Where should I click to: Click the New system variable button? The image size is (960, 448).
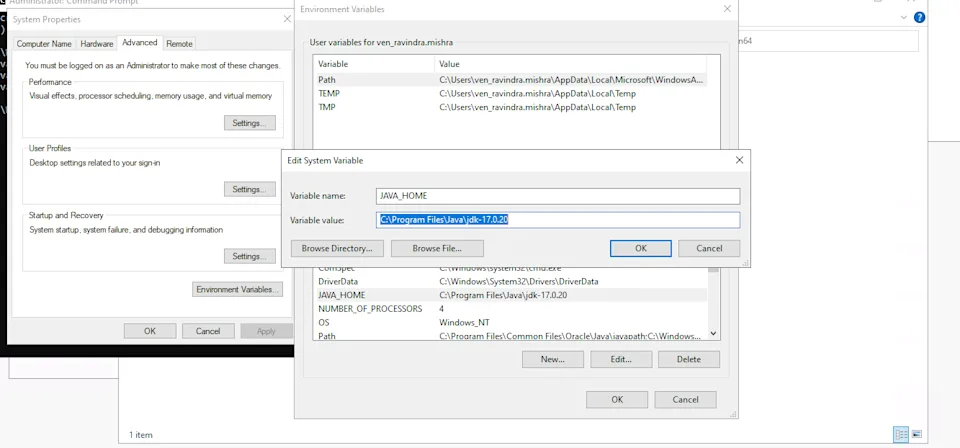tap(553, 359)
